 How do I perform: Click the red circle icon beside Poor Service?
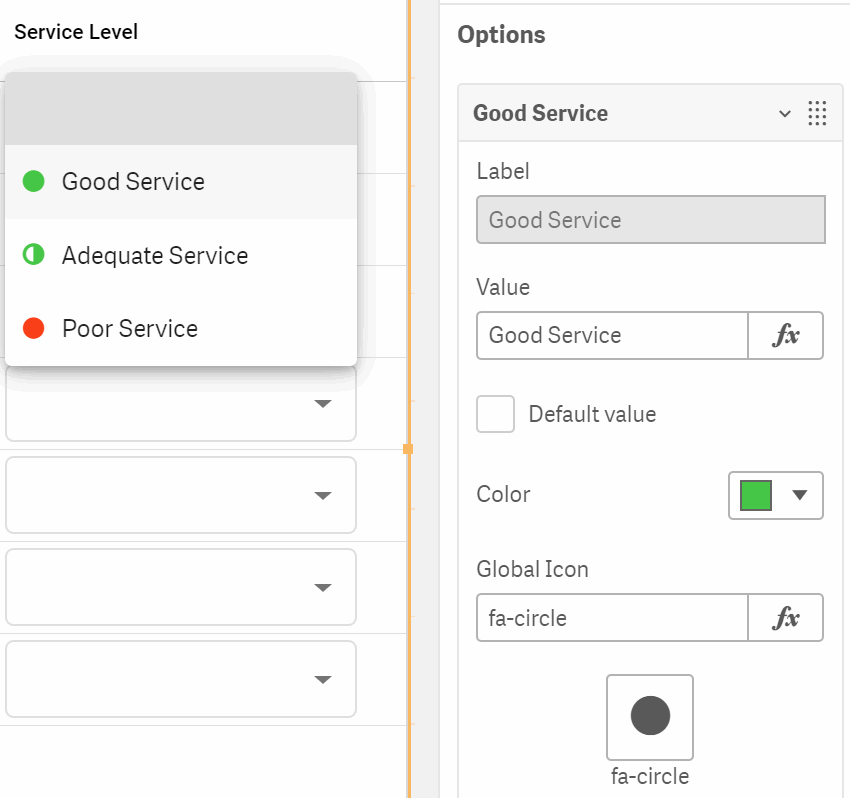34,328
